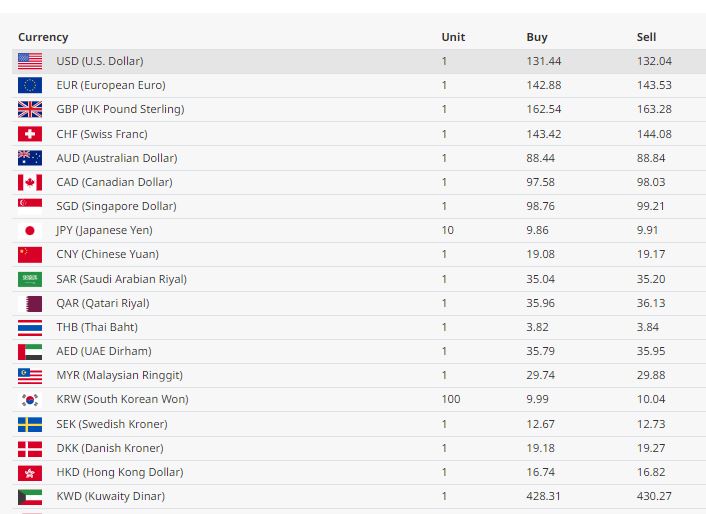Viewport: 706px width, 514px height.
Task: Click the Sell column header
Action: [x=646, y=37]
